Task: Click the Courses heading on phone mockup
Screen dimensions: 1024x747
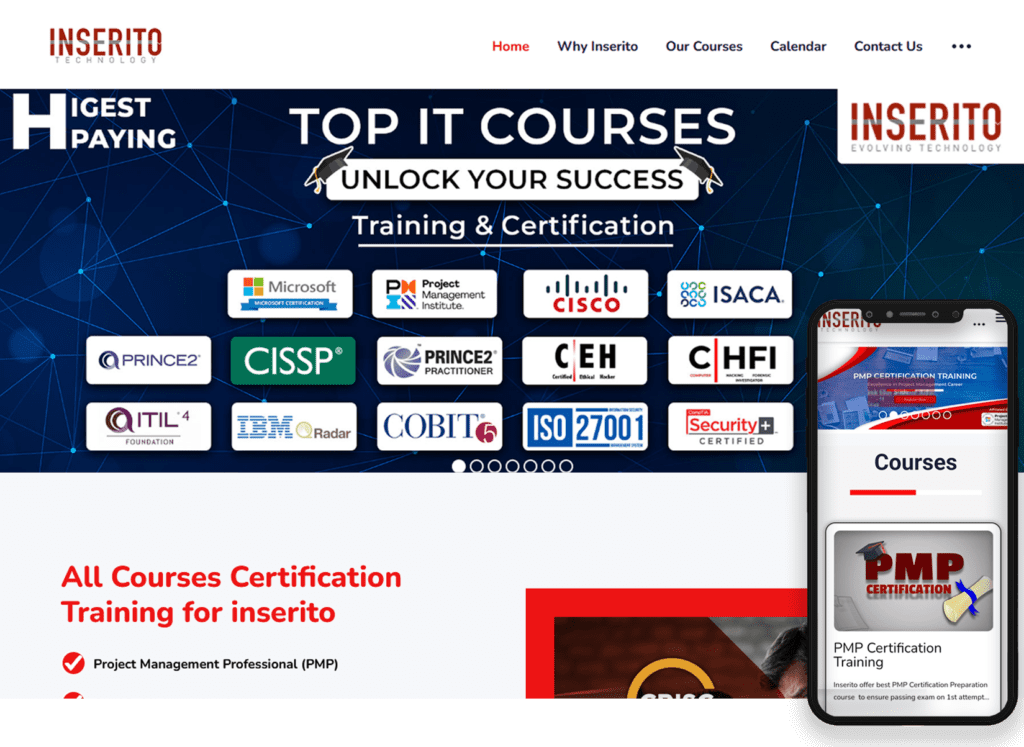Action: coord(915,462)
